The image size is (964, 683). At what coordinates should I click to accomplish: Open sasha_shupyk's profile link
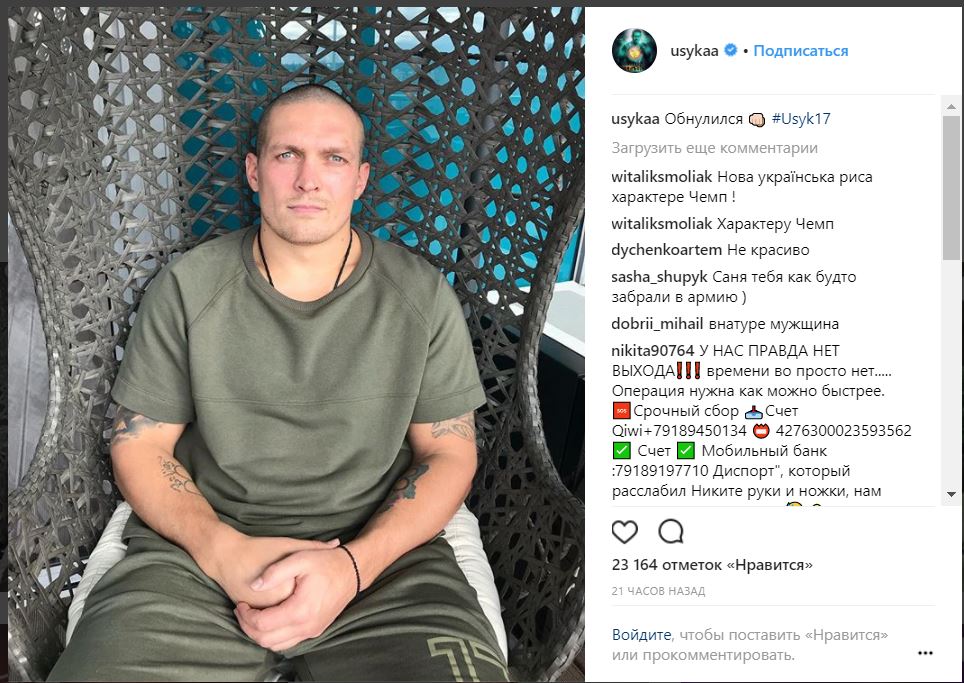[x=660, y=277]
